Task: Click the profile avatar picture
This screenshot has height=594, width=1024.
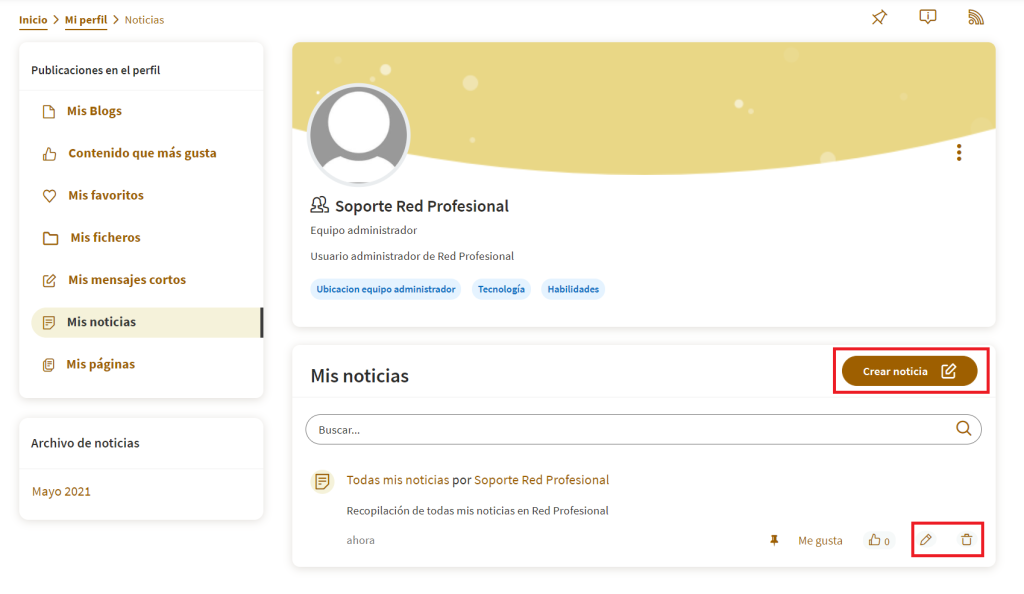Action: click(x=359, y=135)
